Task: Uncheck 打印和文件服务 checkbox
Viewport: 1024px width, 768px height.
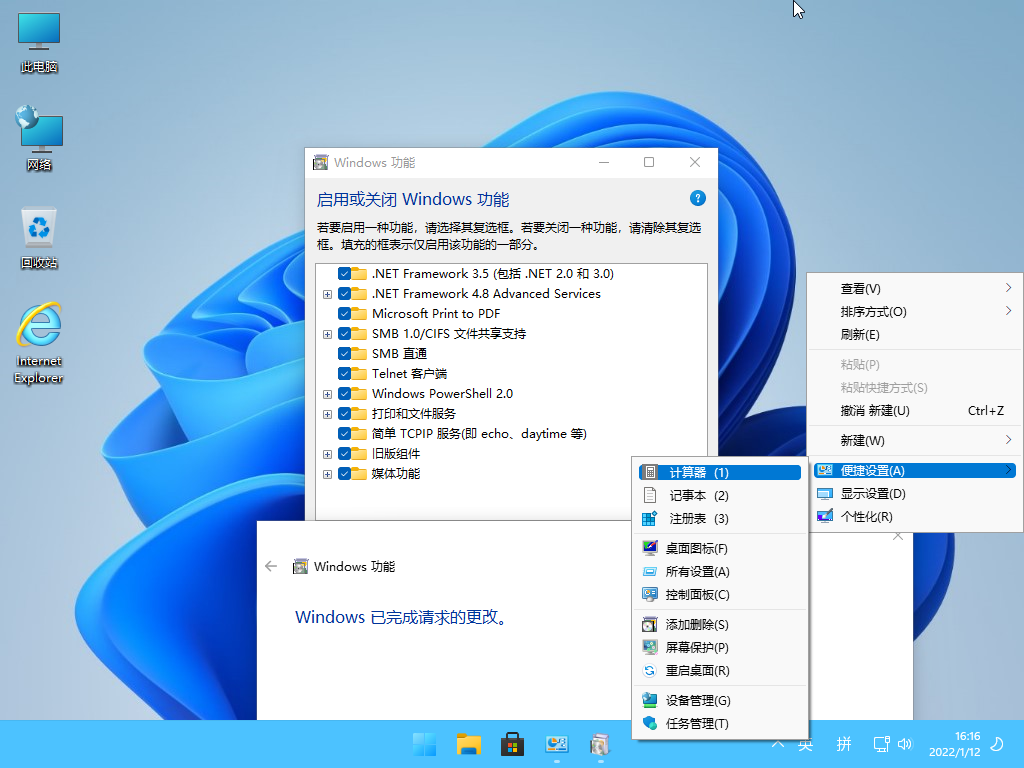Action: (344, 414)
